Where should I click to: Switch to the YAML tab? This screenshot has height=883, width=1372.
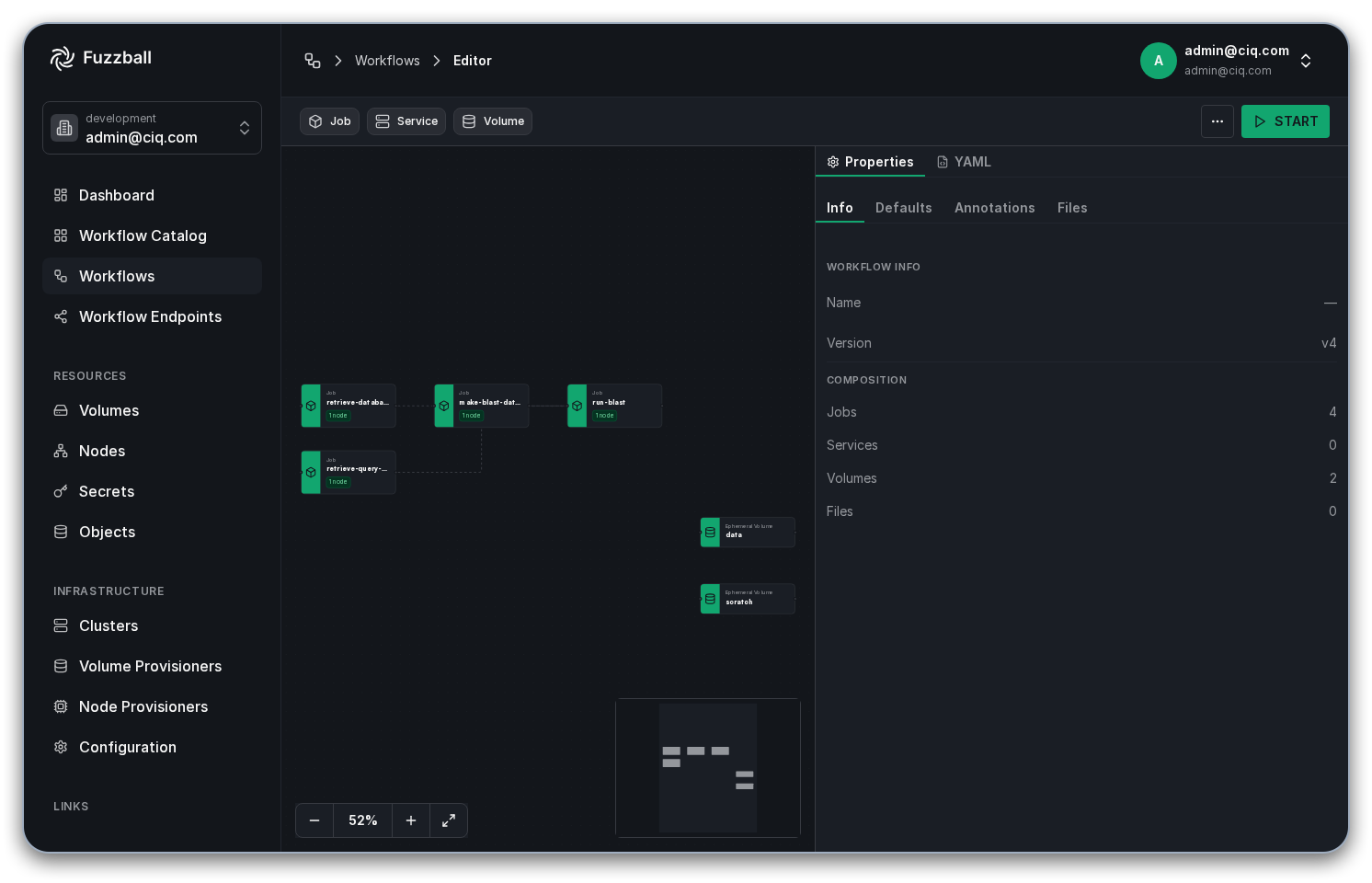click(x=964, y=162)
